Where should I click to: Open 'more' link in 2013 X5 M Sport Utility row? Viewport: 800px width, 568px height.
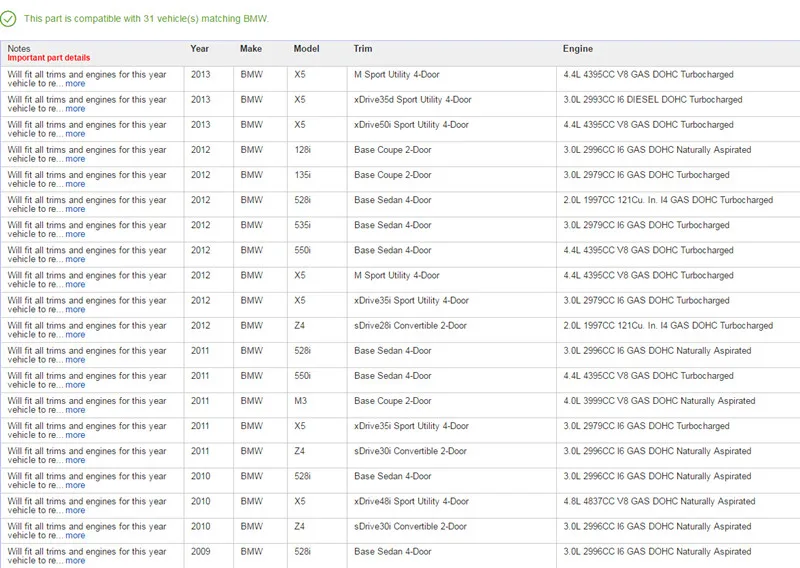tap(75, 84)
